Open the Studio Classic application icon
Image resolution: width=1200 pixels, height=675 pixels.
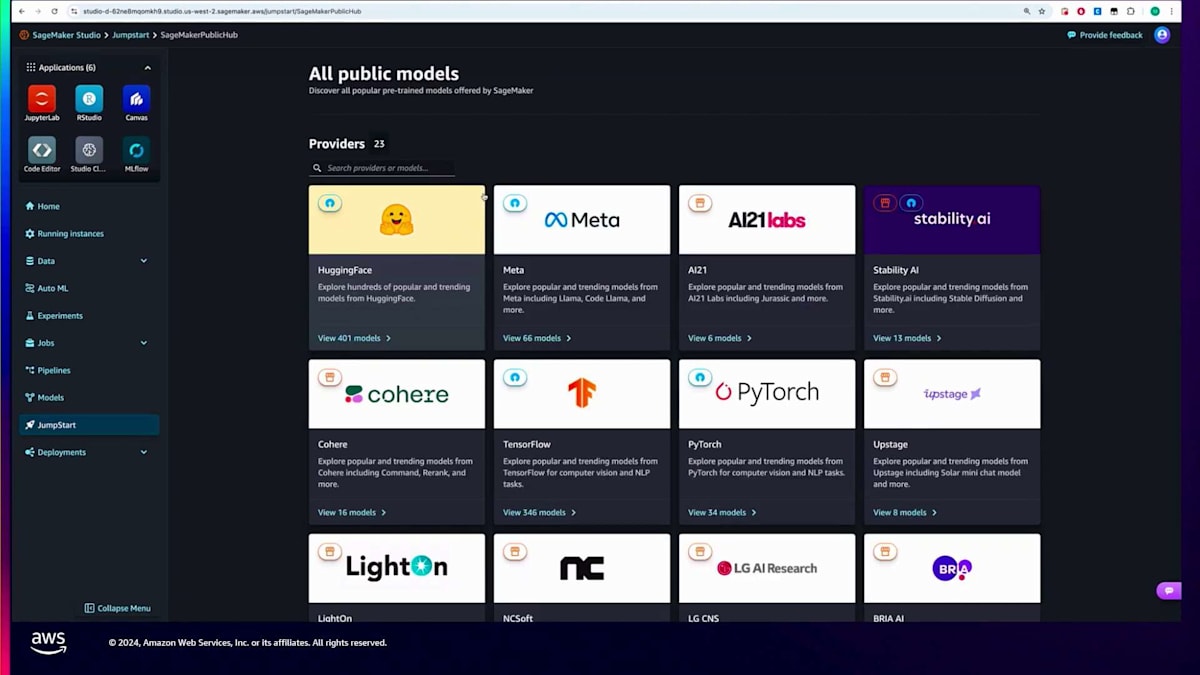pos(89,150)
